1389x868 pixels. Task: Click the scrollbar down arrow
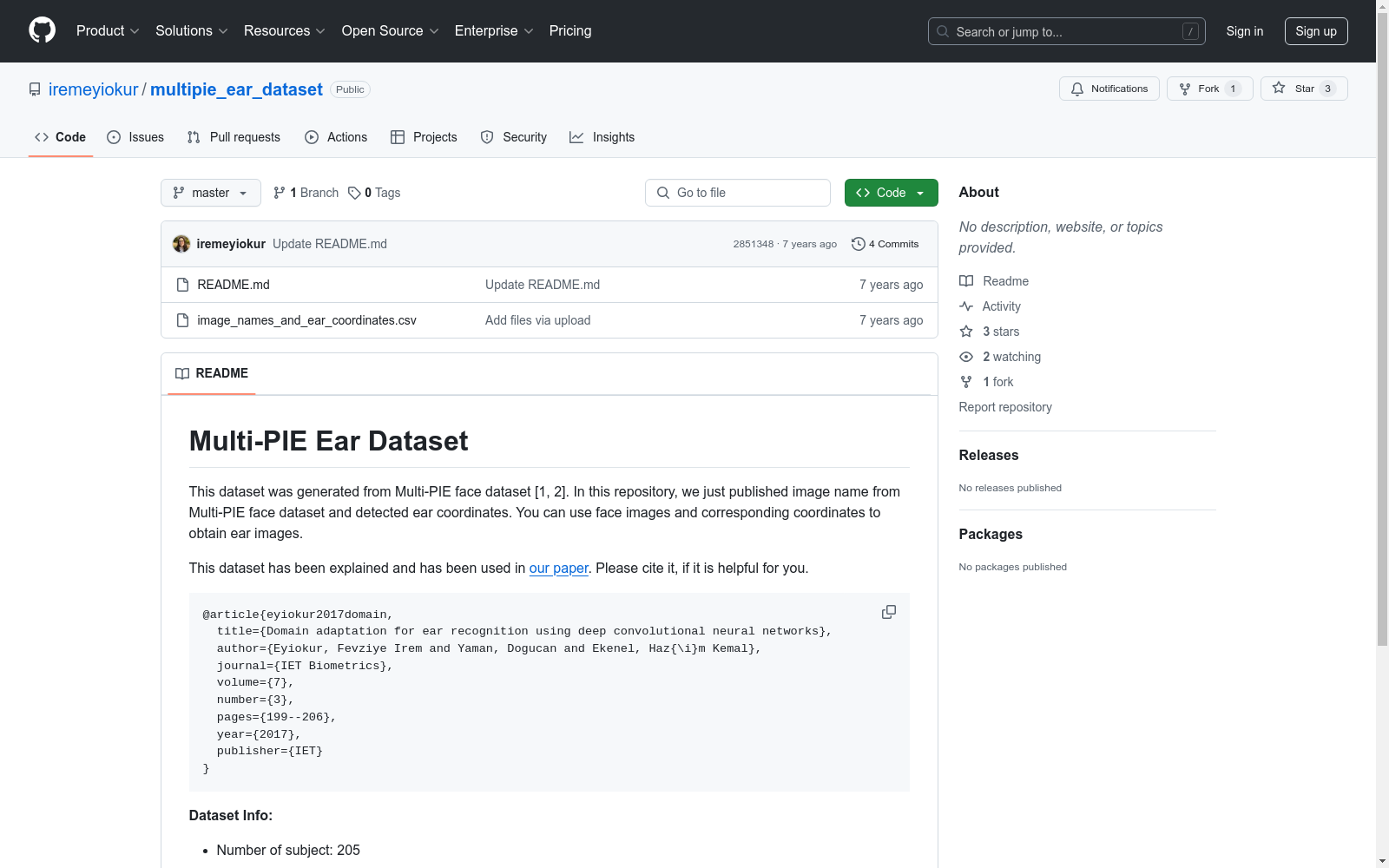tap(1382, 861)
